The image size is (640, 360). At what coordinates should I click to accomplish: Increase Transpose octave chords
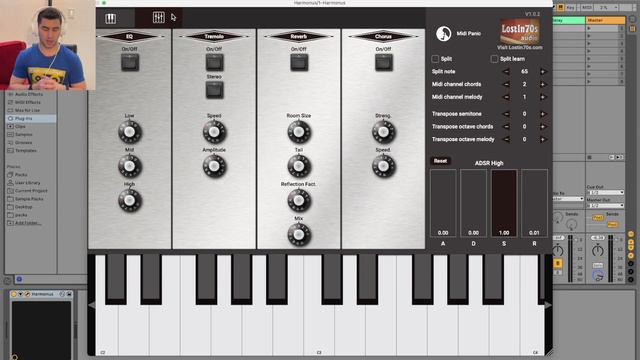[x=542, y=127]
